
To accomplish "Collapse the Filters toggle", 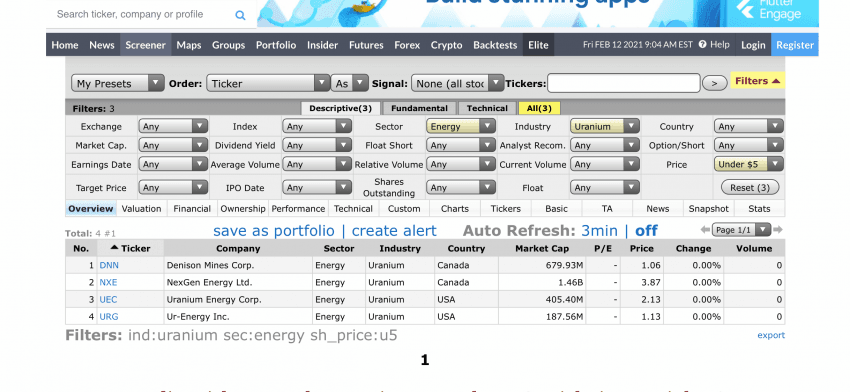I will pos(757,81).
